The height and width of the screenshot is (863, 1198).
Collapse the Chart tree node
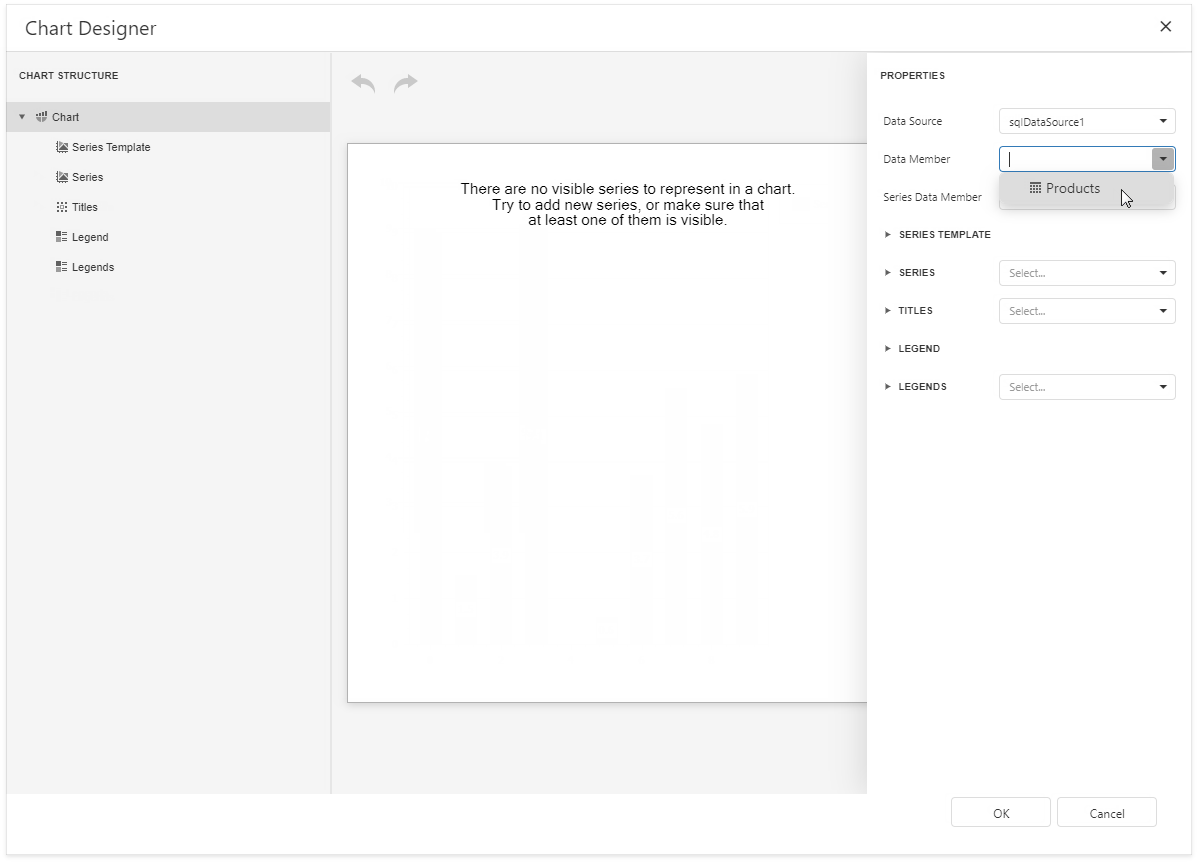(22, 117)
